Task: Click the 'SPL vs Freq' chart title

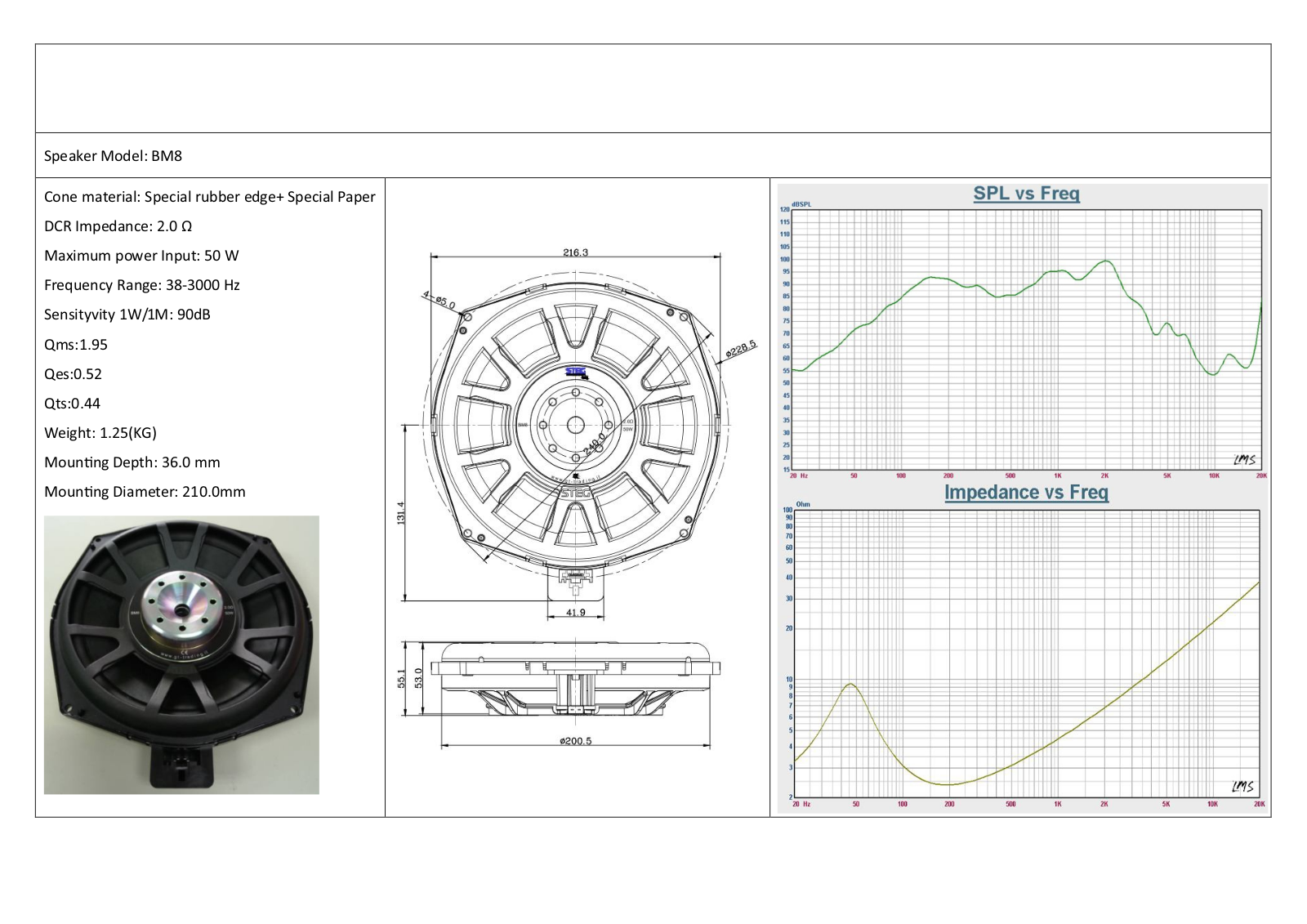Action: pos(1026,194)
